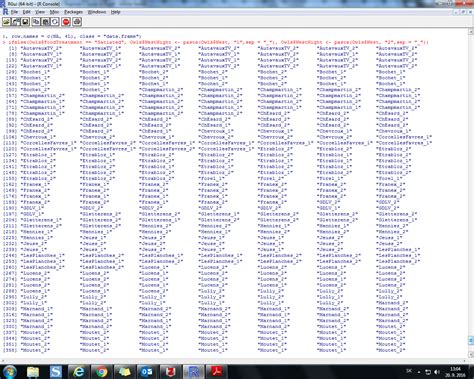Image resolution: width=474 pixels, height=379 pixels.
Task: Click the Copy toolbar icon
Action: [x=36, y=22]
